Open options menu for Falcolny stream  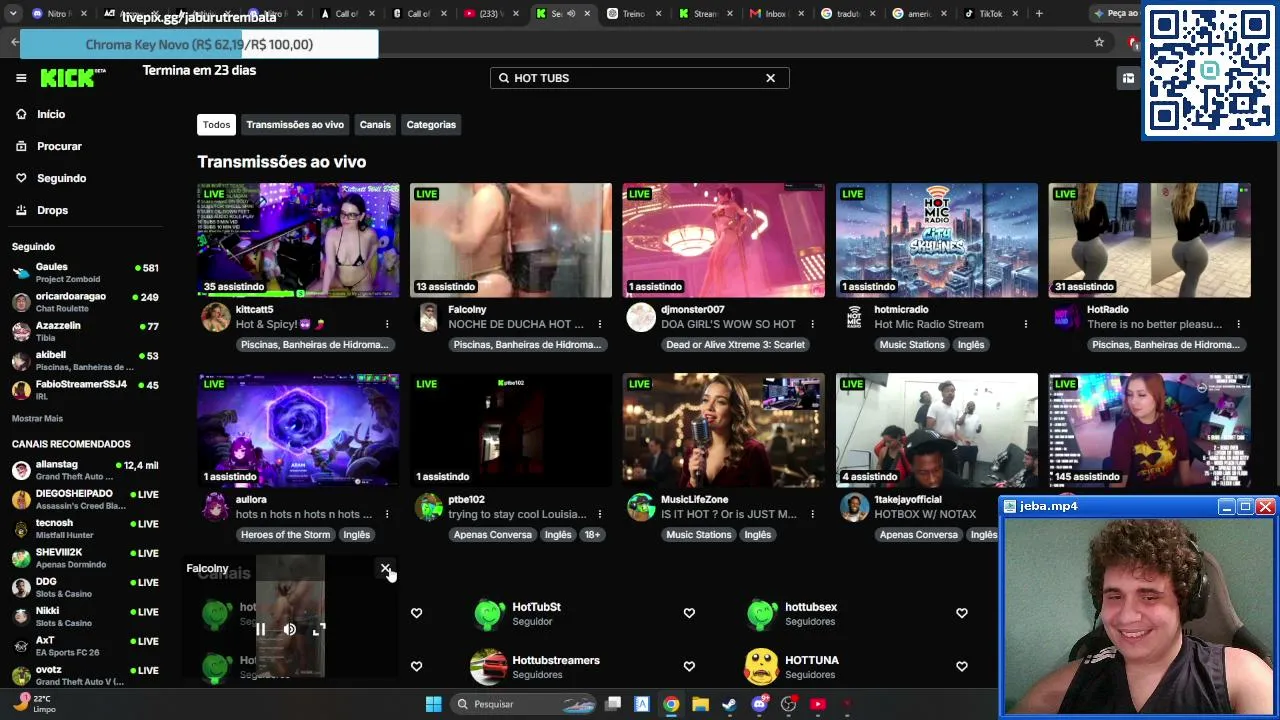coord(600,324)
